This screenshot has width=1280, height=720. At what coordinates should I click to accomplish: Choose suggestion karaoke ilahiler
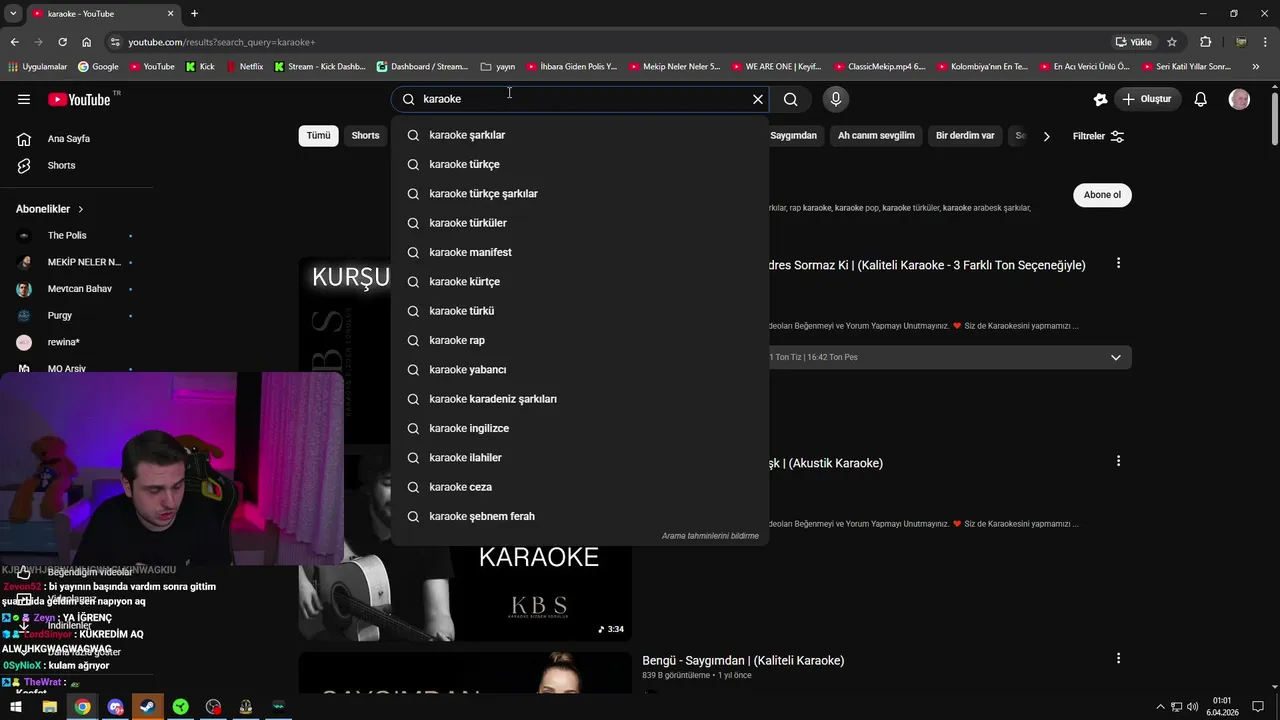point(580,458)
